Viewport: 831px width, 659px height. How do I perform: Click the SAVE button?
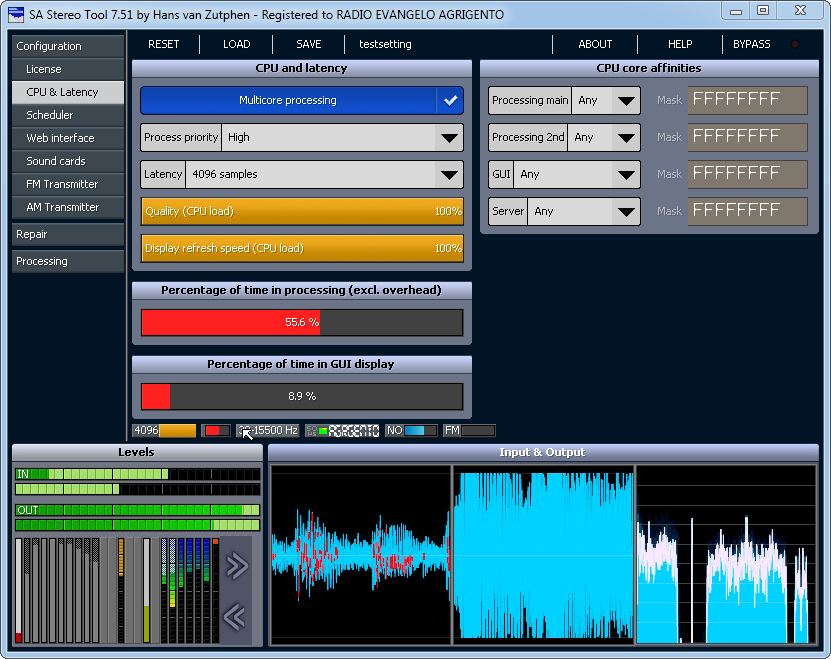point(309,45)
